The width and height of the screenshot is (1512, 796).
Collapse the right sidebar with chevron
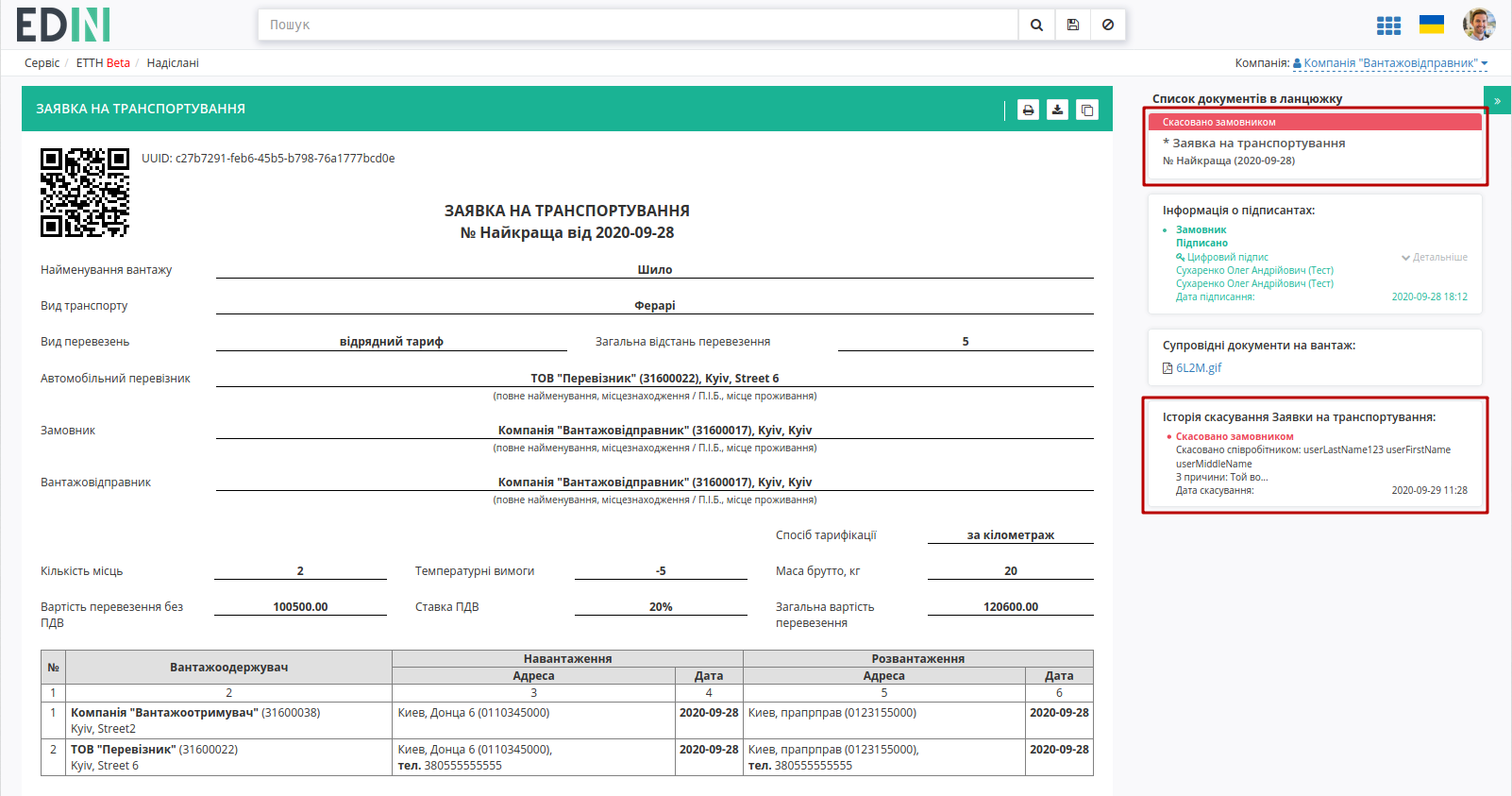pos(1497,101)
